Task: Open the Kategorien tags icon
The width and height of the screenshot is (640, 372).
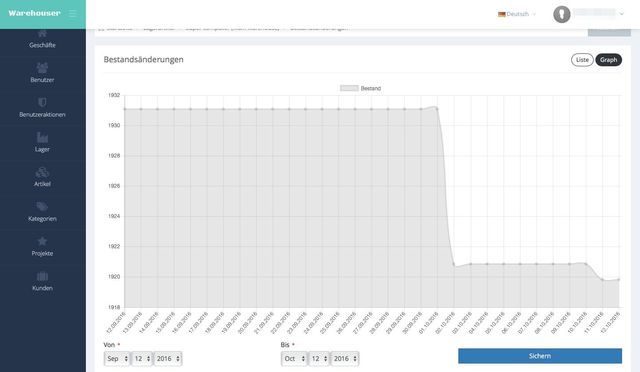Action: (42, 207)
